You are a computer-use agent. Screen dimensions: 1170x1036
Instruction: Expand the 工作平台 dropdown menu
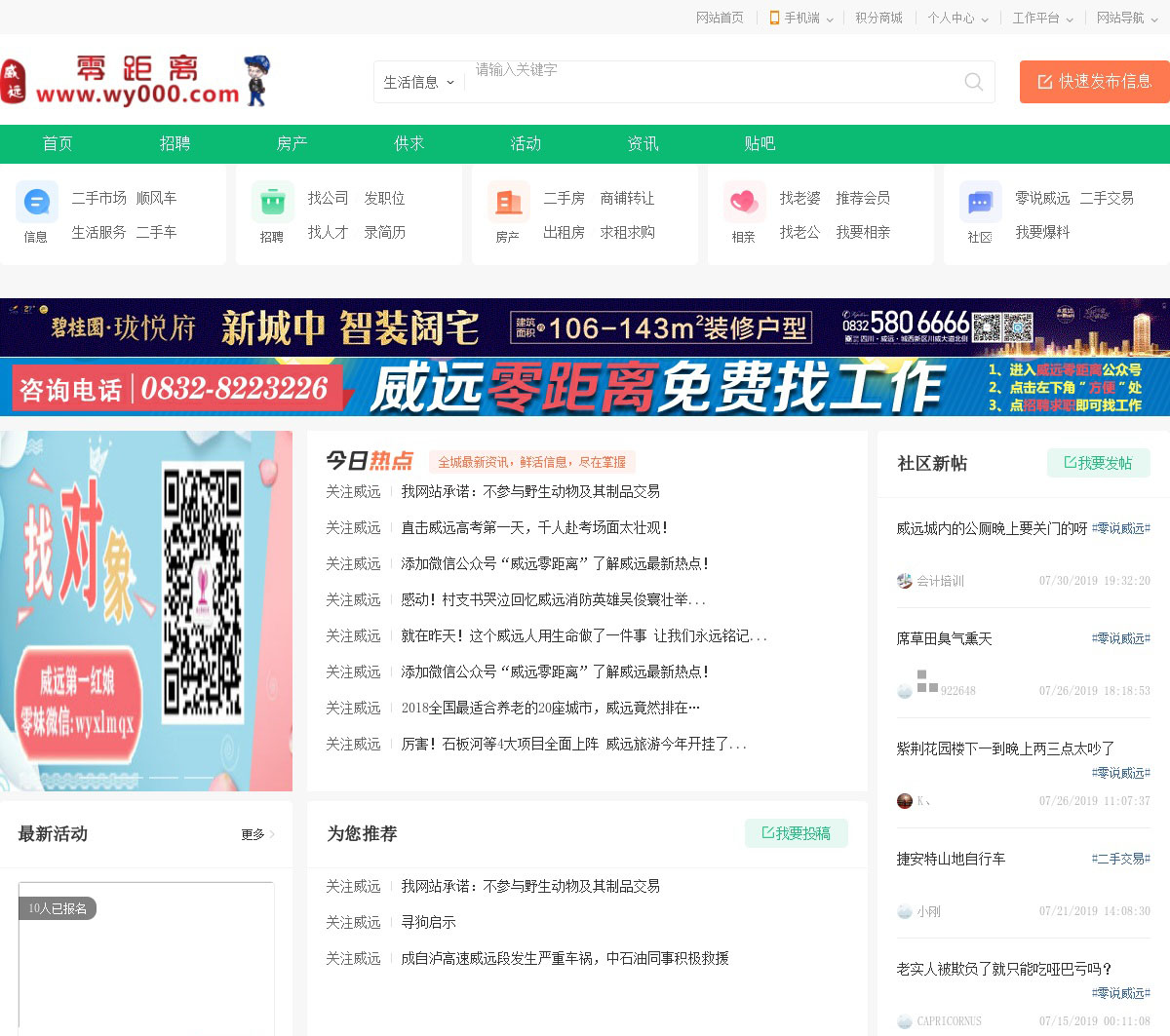[x=1042, y=18]
